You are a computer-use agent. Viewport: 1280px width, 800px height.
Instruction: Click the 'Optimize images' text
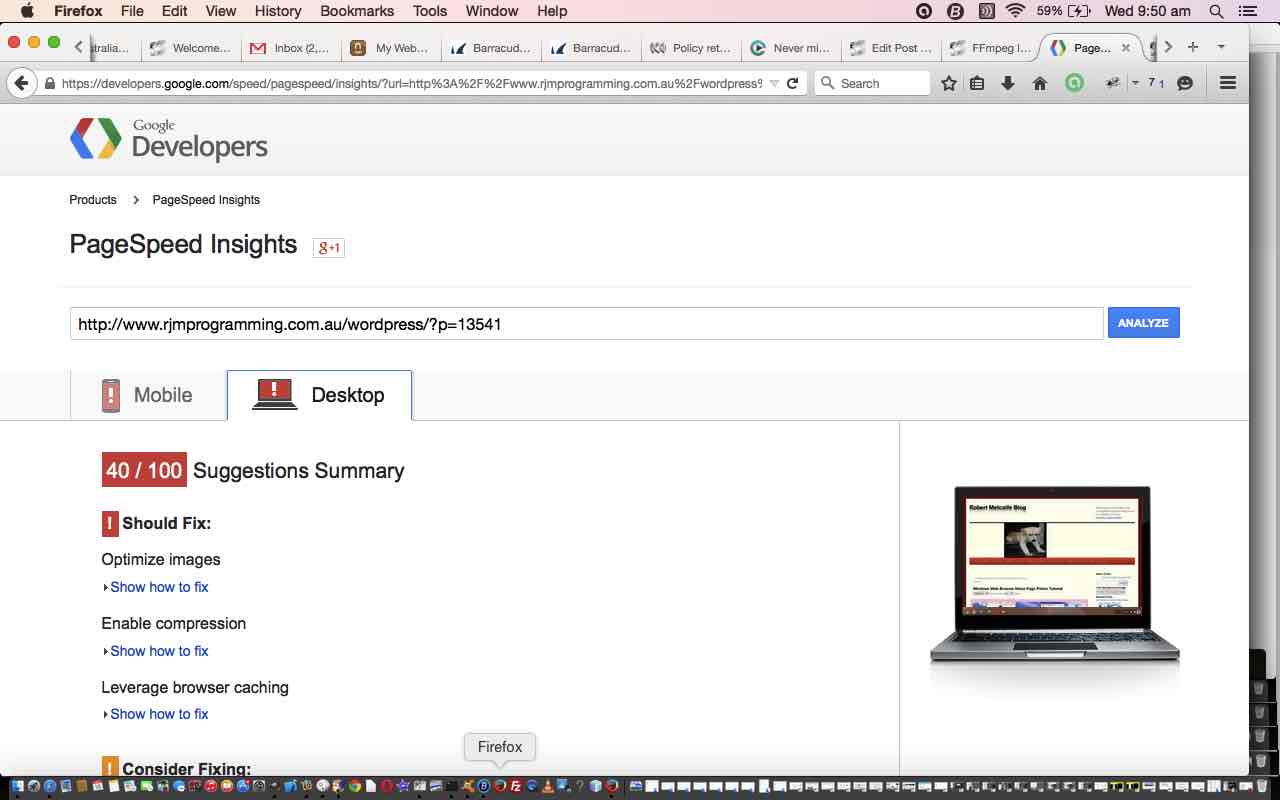pos(161,560)
